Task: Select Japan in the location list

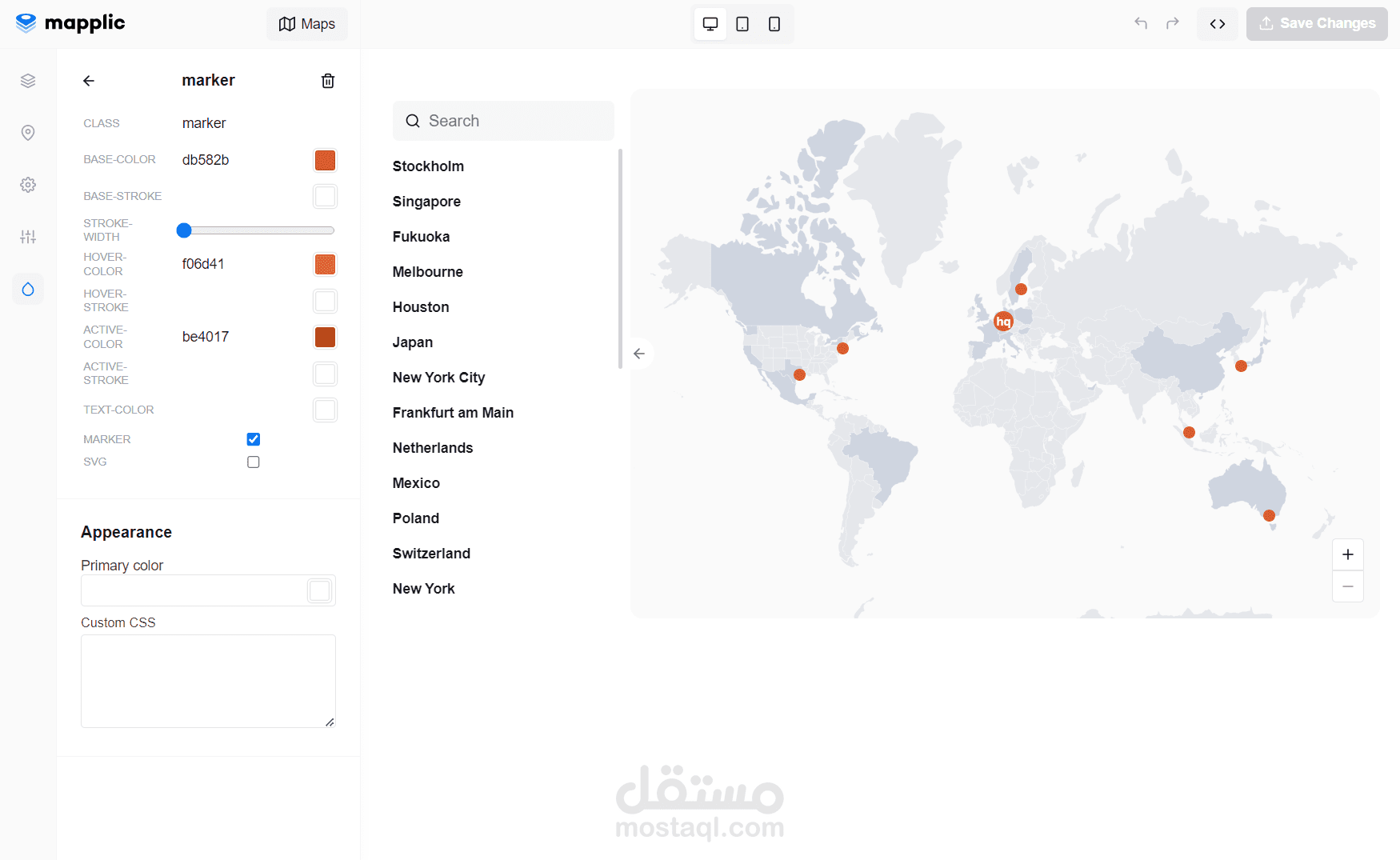Action: 413,342
